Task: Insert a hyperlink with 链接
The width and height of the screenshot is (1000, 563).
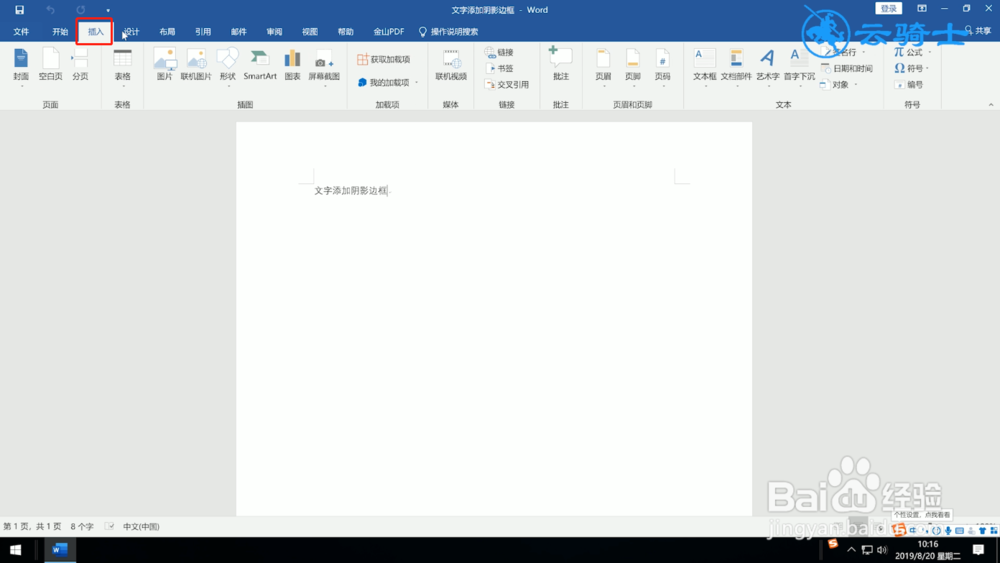Action: point(499,52)
